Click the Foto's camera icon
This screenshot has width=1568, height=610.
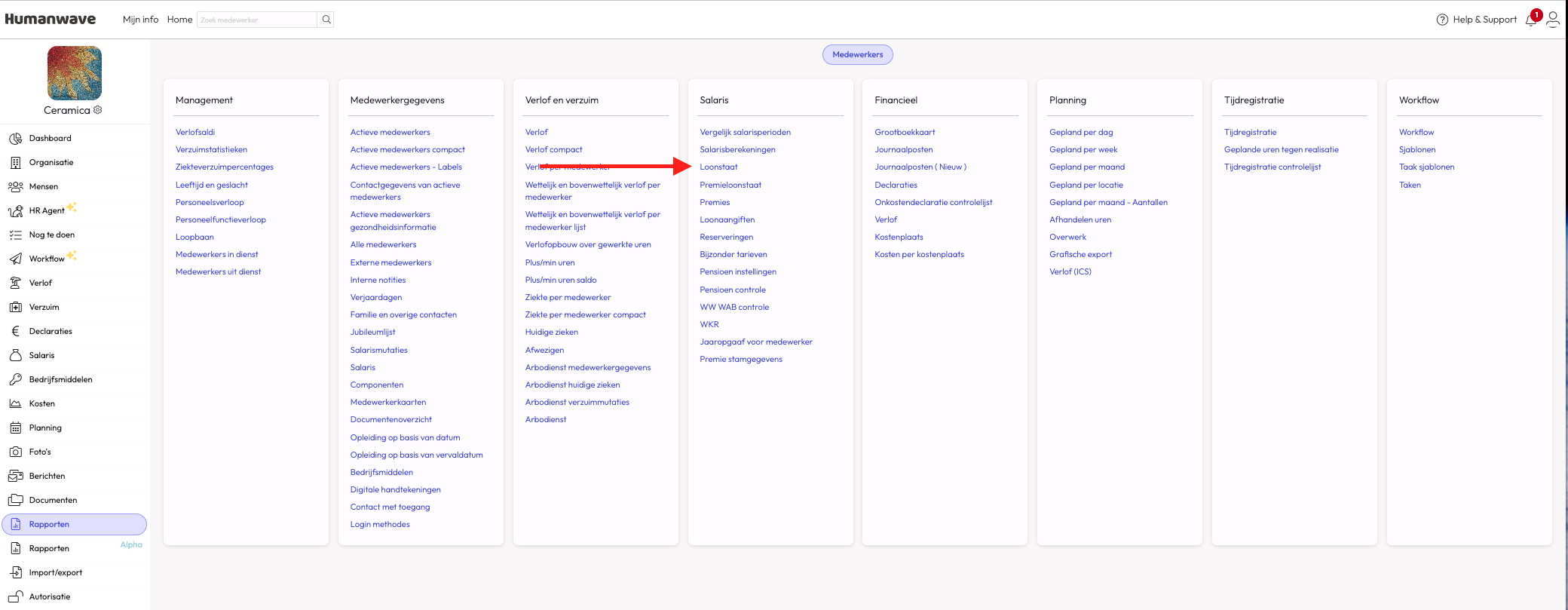[15, 452]
